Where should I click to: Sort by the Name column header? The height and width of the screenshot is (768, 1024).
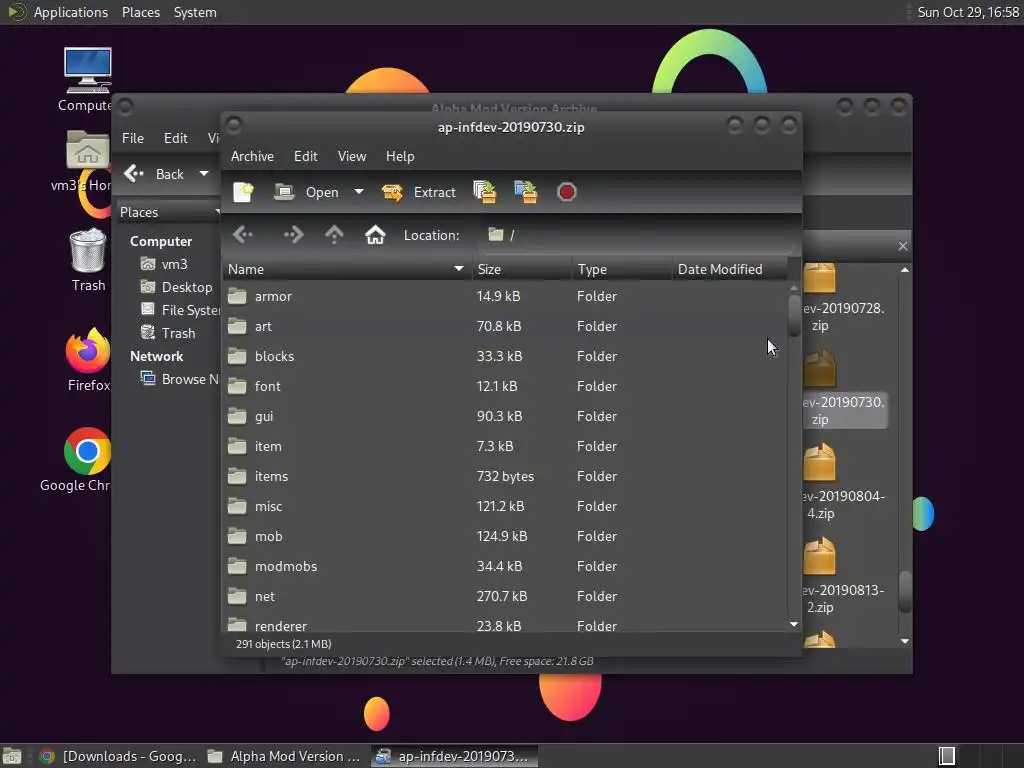[346, 269]
